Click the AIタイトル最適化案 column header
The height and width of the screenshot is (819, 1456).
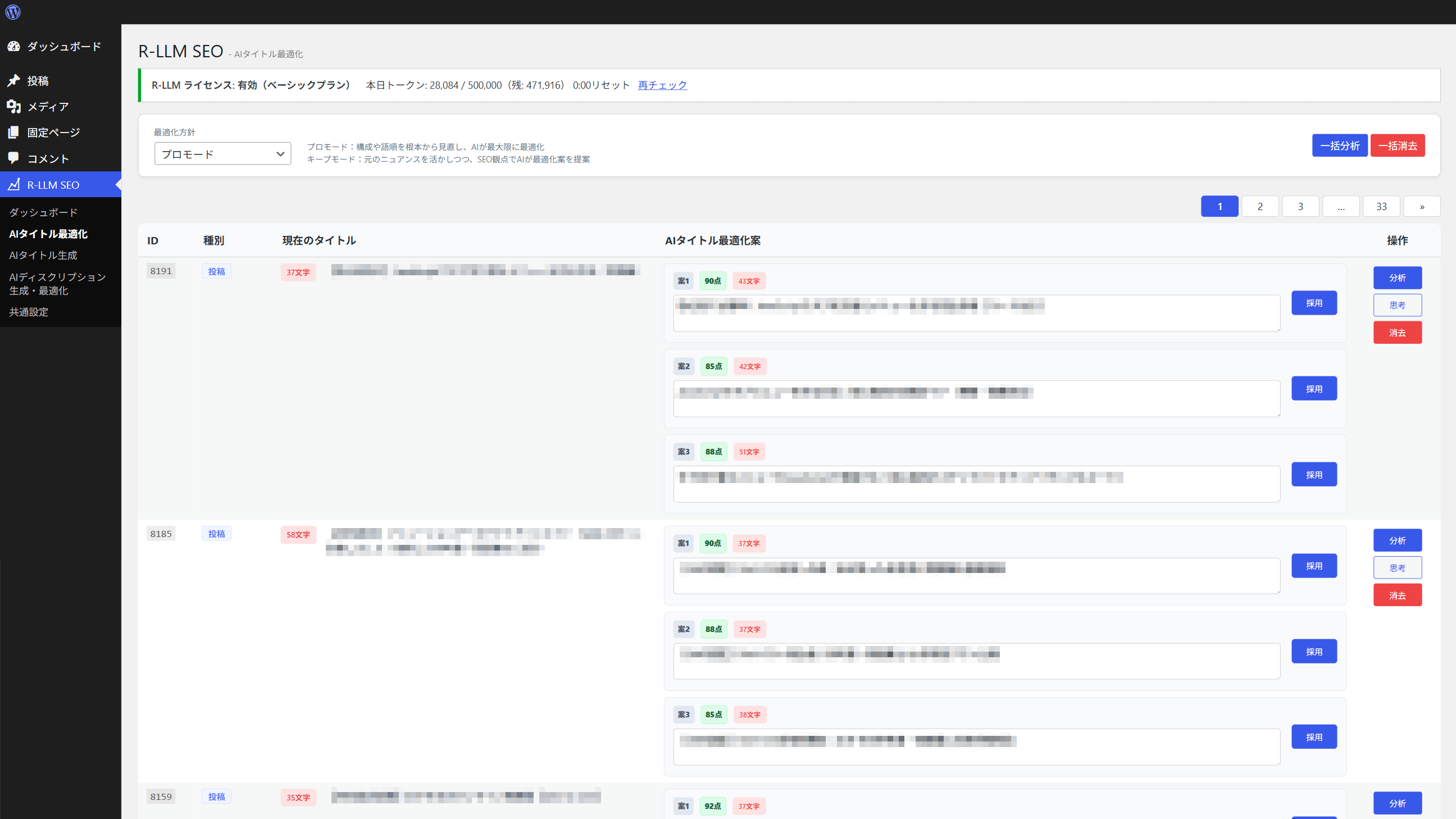[713, 240]
